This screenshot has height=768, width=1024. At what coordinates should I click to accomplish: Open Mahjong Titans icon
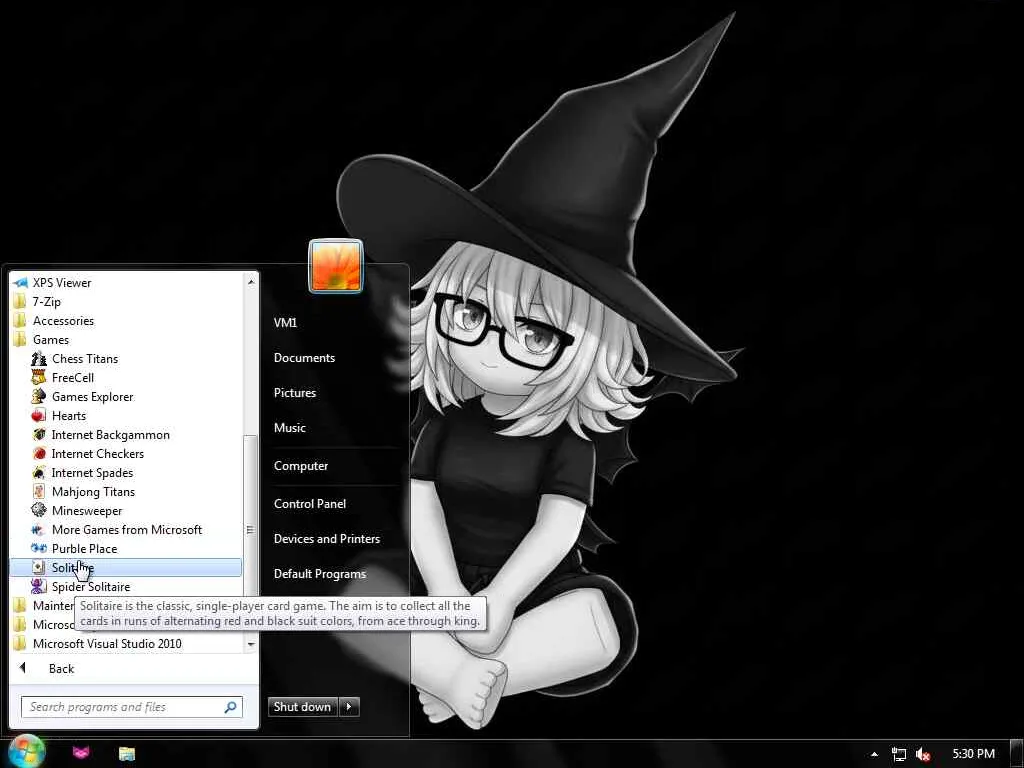coord(39,491)
